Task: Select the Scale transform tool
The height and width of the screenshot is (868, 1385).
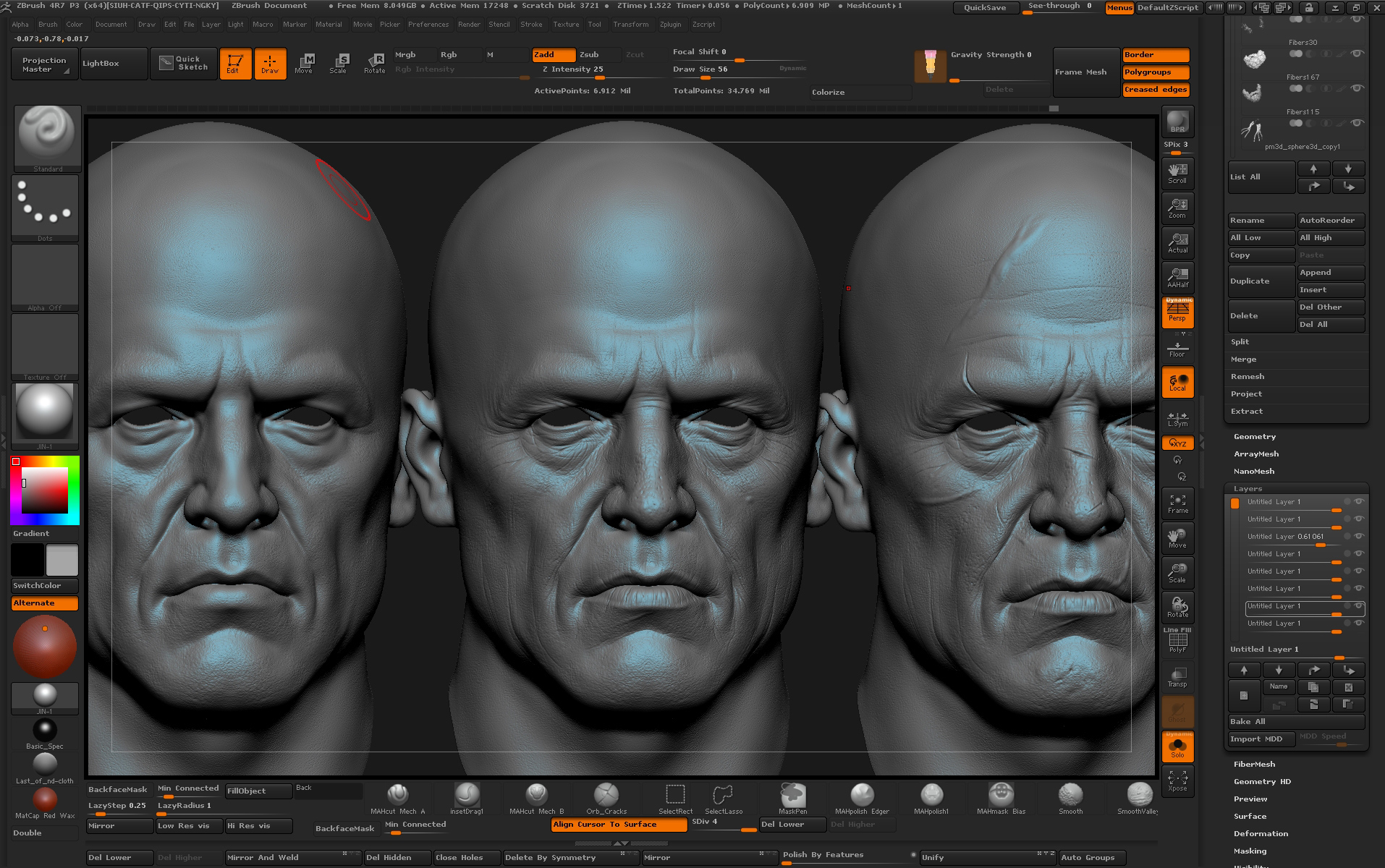Action: pyautogui.click(x=338, y=64)
